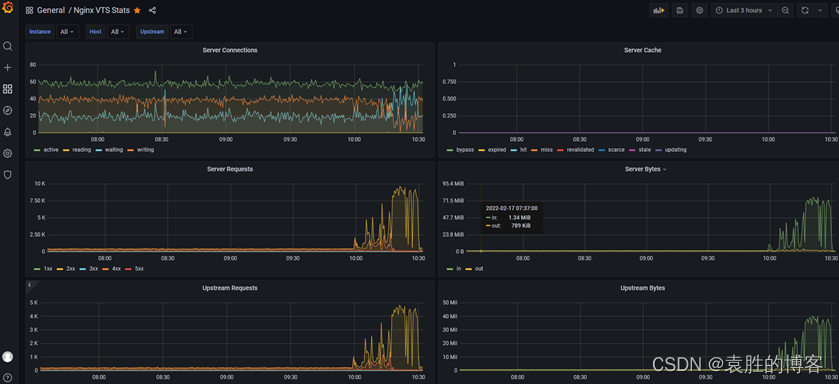Zoom out the time range
Screen dimensions: 839x384
785,10
